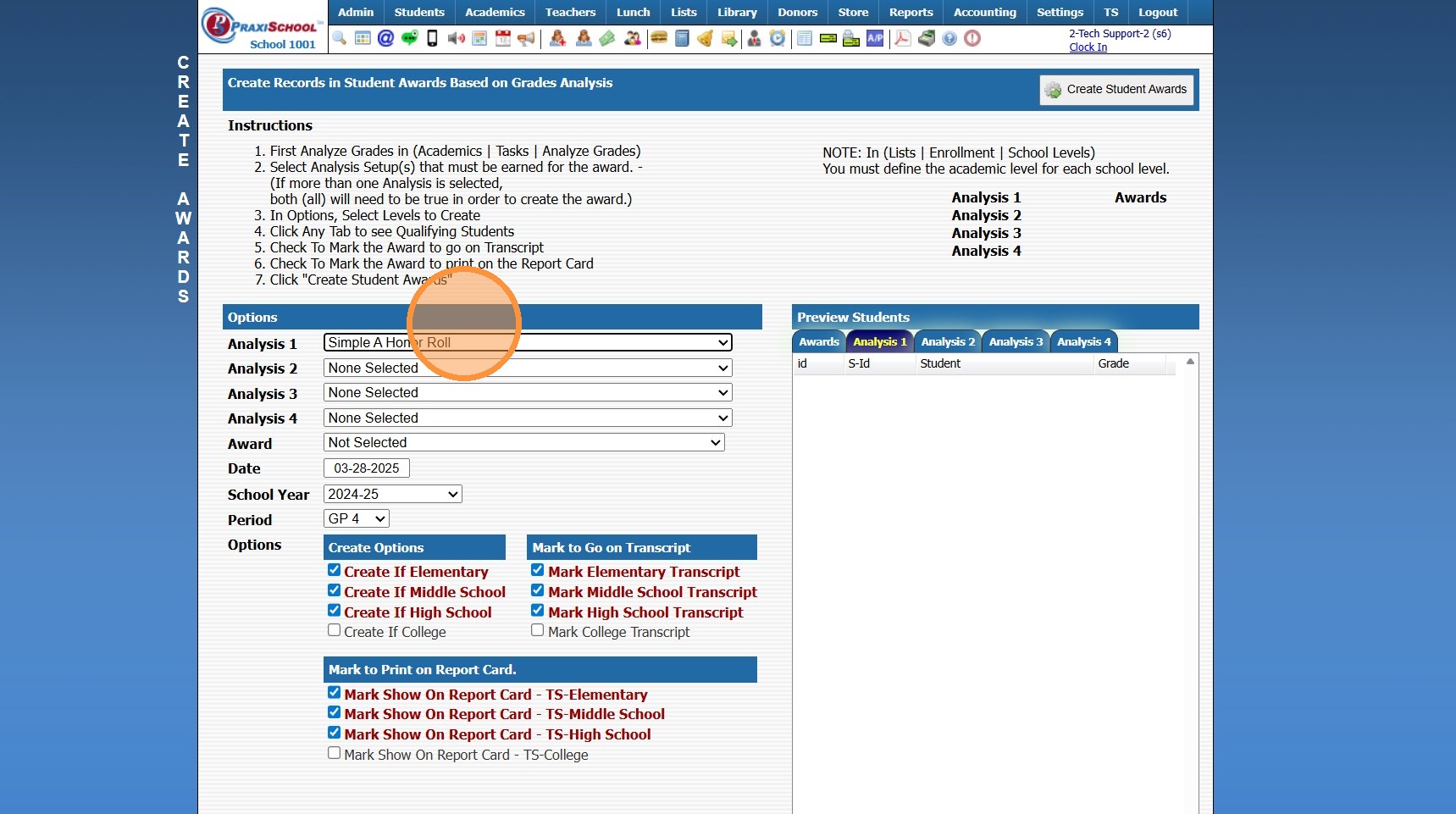Switch to the Awards preview tab

(819, 341)
